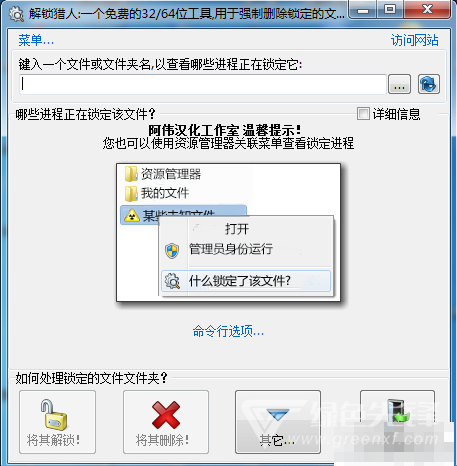
Task: Open the 其它... dropdown button
Action: tap(278, 422)
